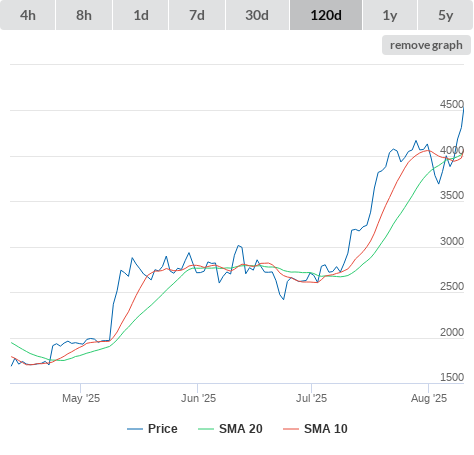Screen dimensions: 474x455
Task: Click the May '25 axis label
Action: coord(81,398)
